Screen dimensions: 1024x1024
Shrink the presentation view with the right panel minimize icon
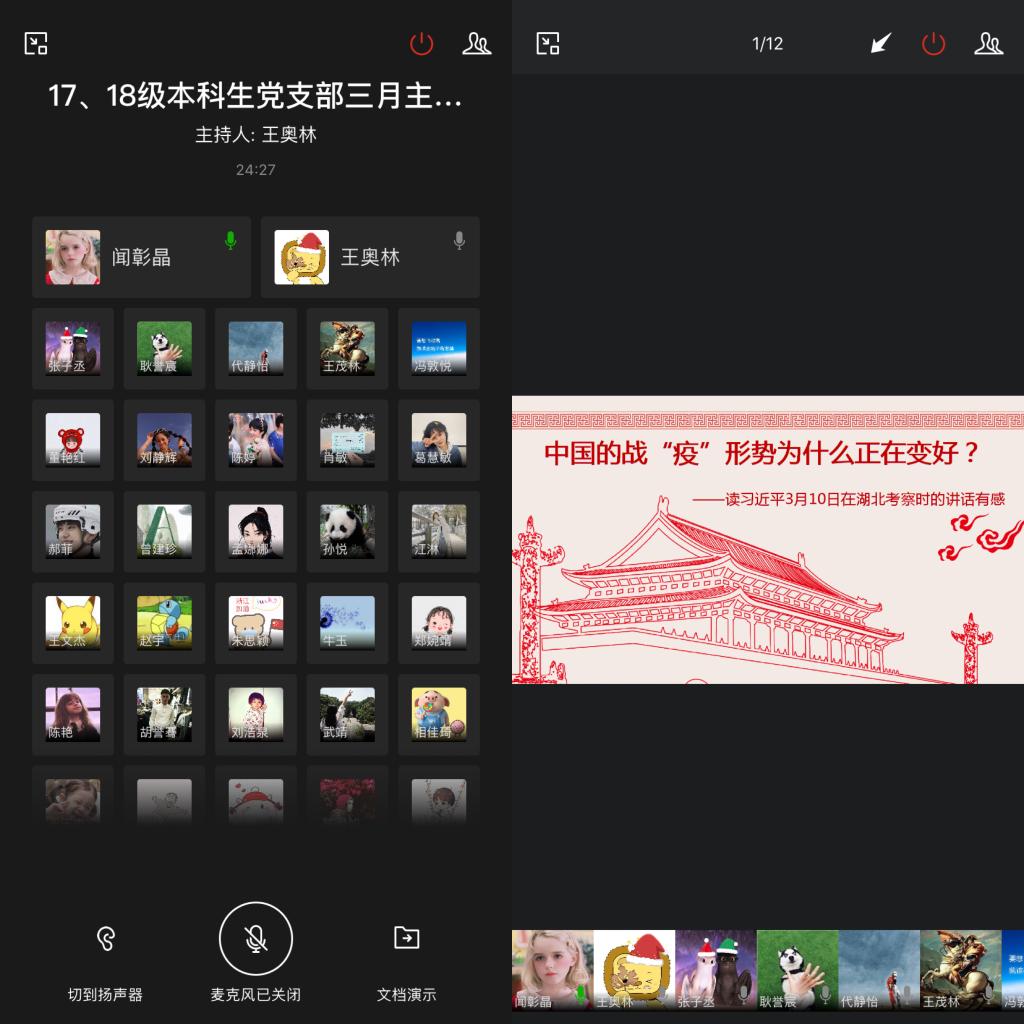pyautogui.click(x=548, y=44)
